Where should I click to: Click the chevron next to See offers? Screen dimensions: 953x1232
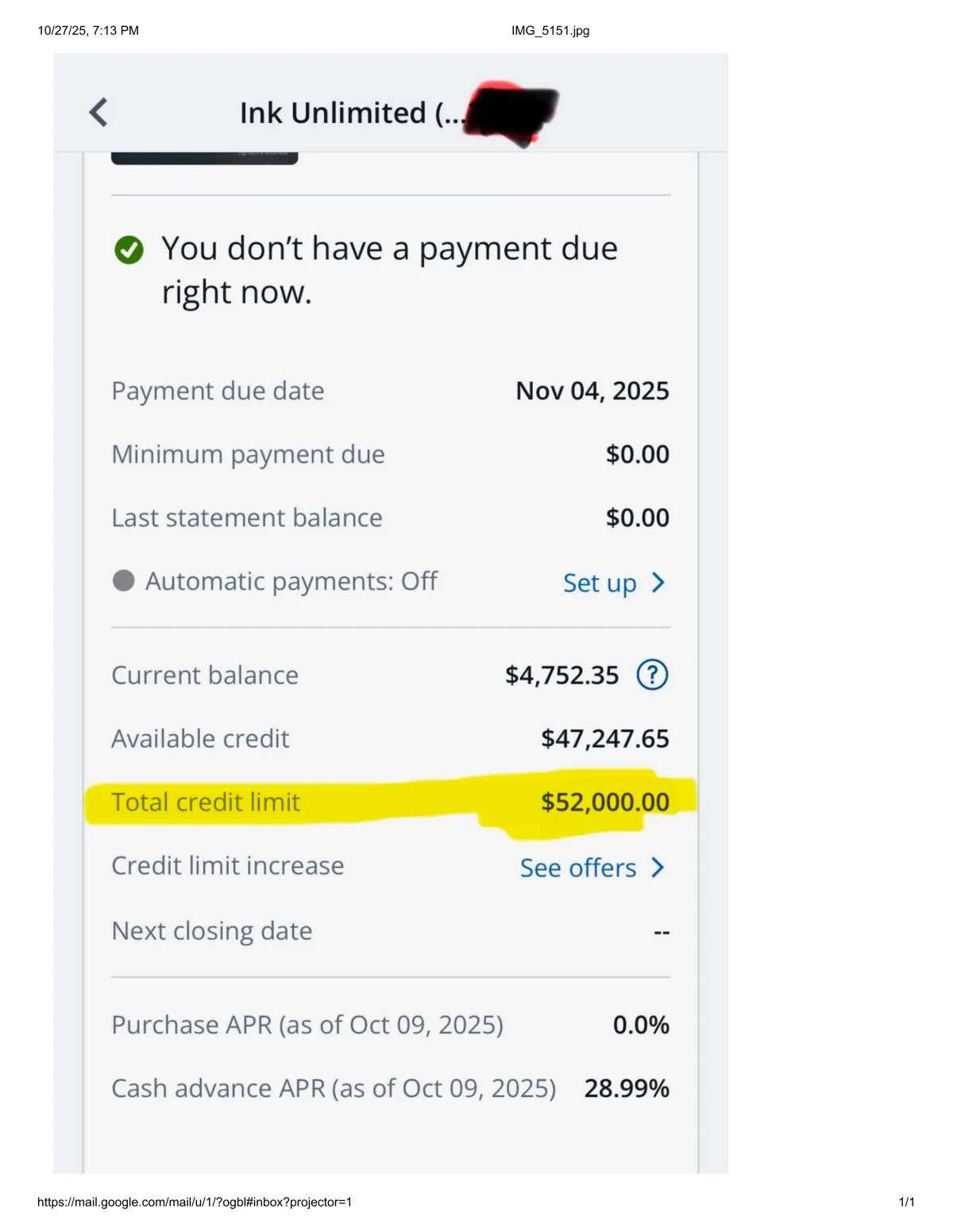click(658, 867)
